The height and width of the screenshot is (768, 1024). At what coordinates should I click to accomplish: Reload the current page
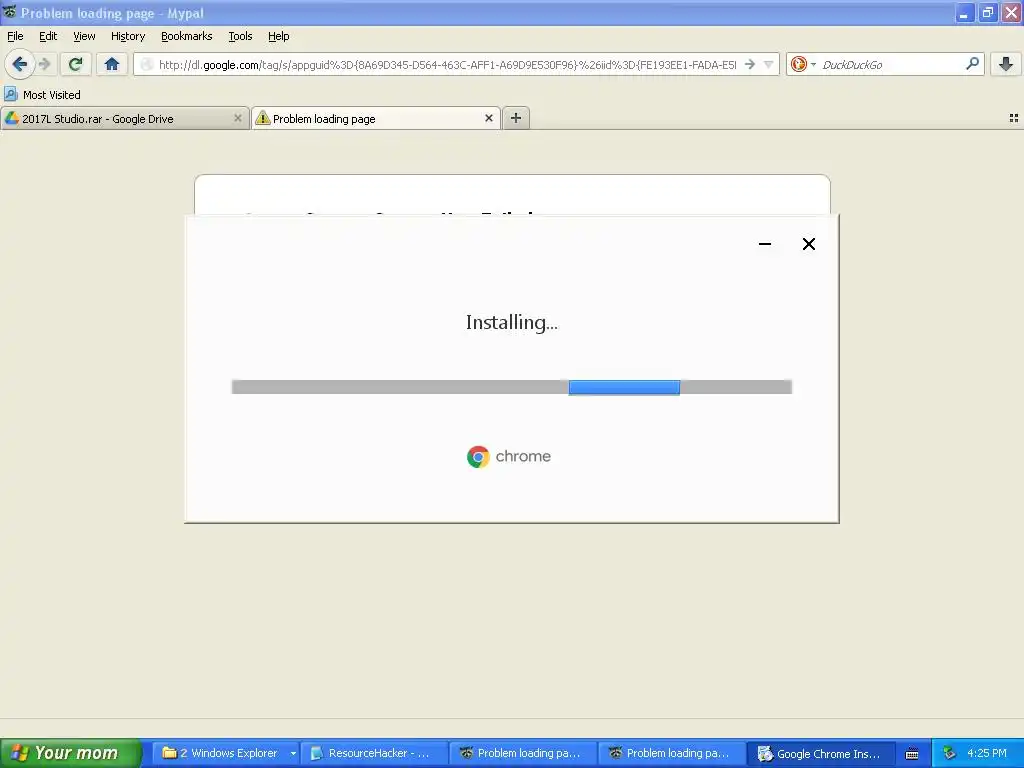coord(75,64)
